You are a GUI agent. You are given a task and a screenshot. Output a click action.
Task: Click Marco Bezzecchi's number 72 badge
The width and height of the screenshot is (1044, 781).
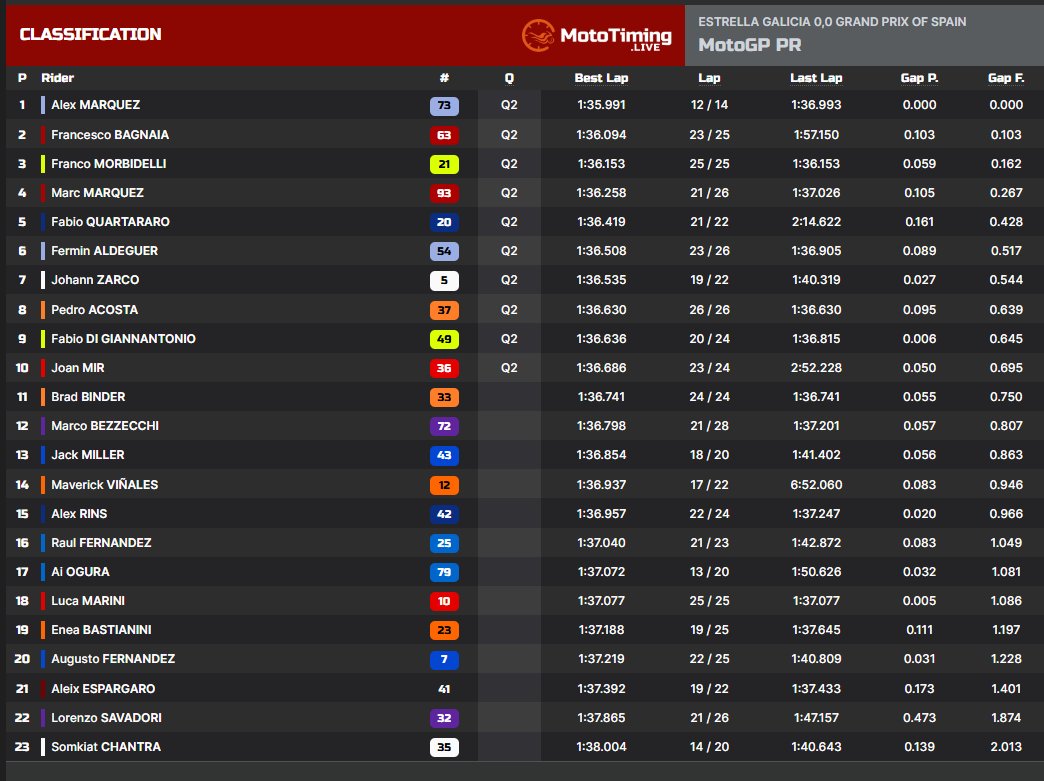444,426
